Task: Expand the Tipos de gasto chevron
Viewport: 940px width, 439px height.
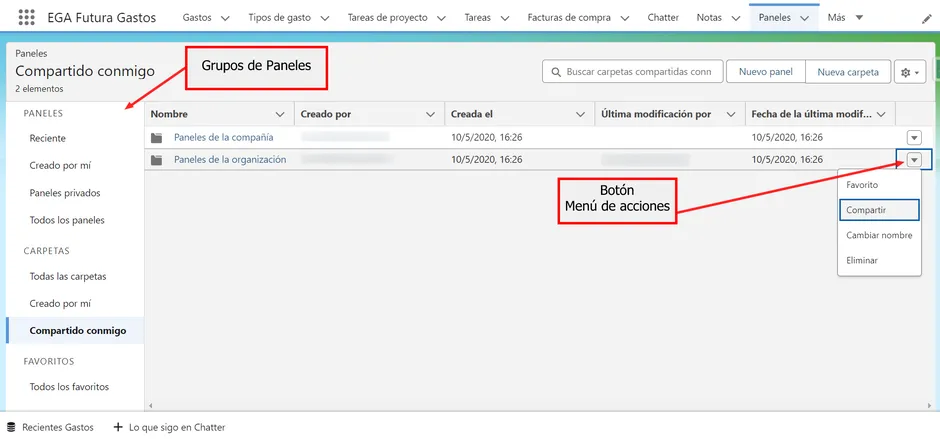Action: 325,18
